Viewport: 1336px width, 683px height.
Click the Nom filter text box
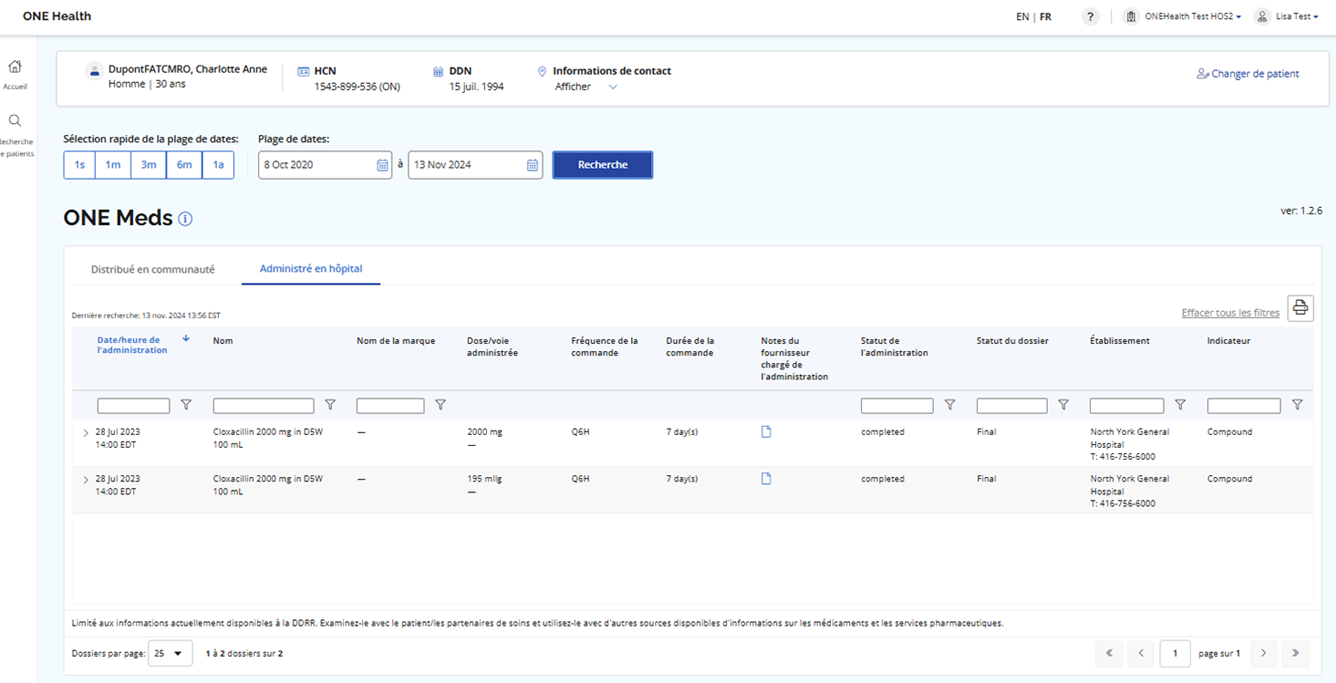[x=263, y=406]
